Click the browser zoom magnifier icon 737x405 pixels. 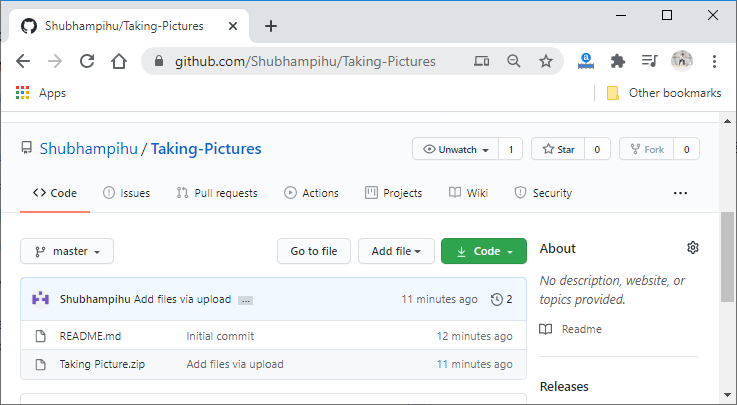pyautogui.click(x=514, y=61)
